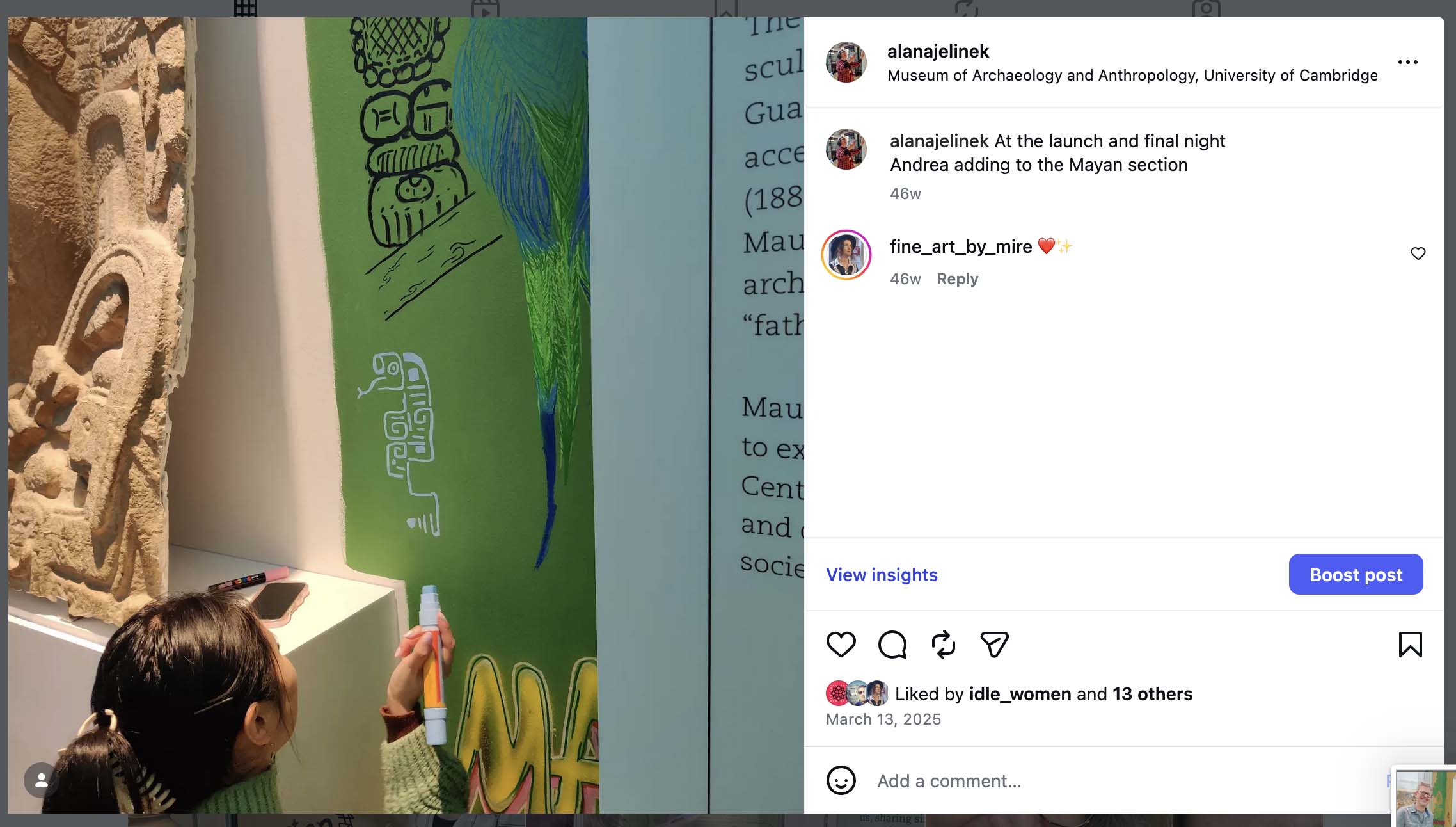Like the post with the heart icon
Screen dimensions: 1456x827
pyautogui.click(x=841, y=644)
